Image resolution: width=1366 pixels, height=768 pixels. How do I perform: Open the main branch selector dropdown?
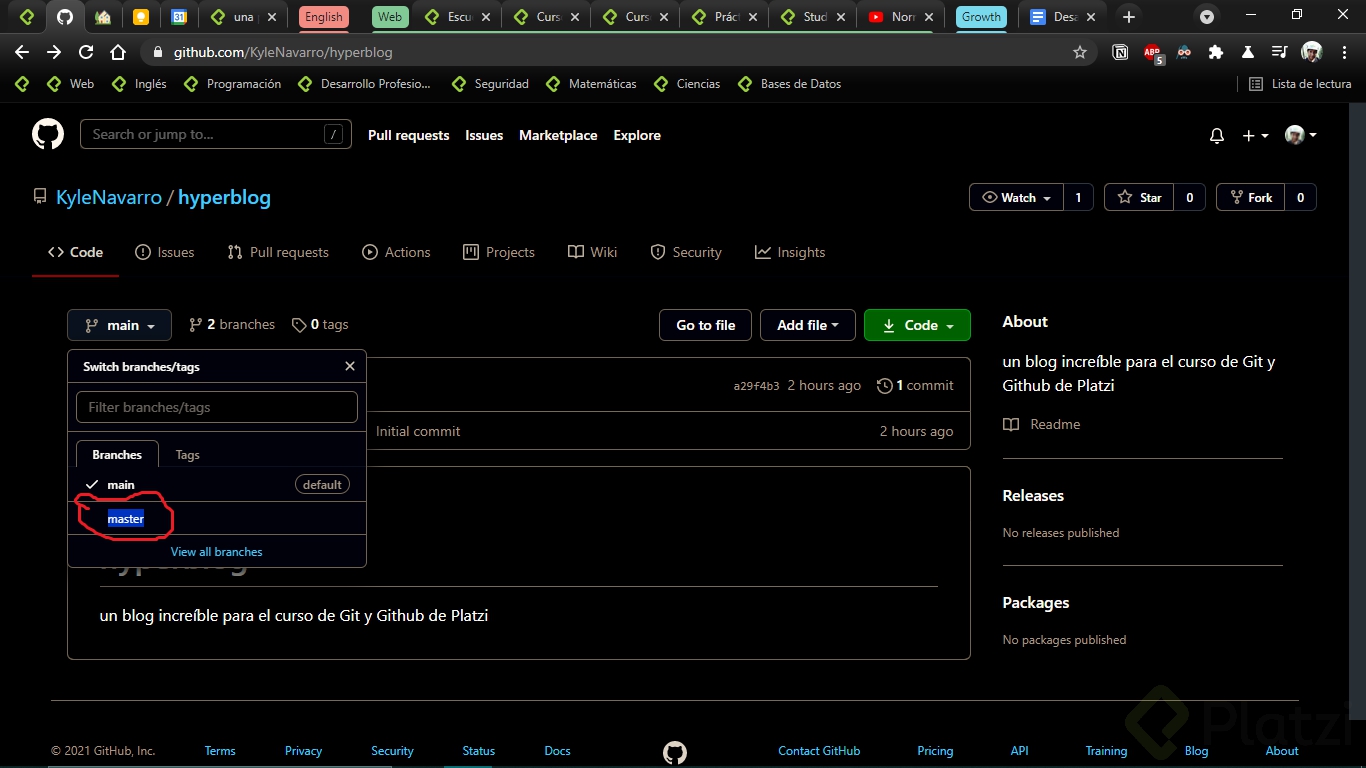point(120,325)
